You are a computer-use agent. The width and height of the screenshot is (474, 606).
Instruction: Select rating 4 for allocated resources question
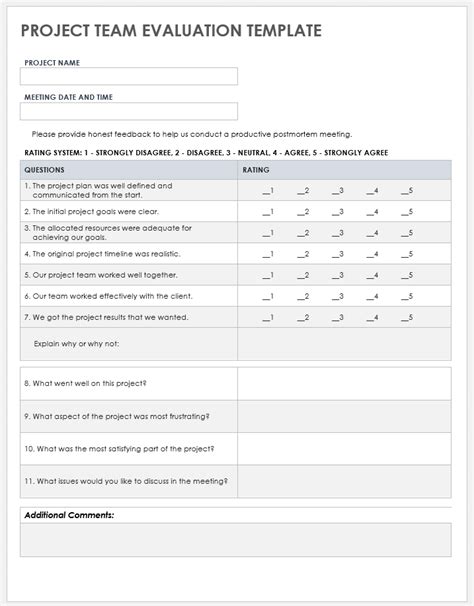click(x=372, y=233)
